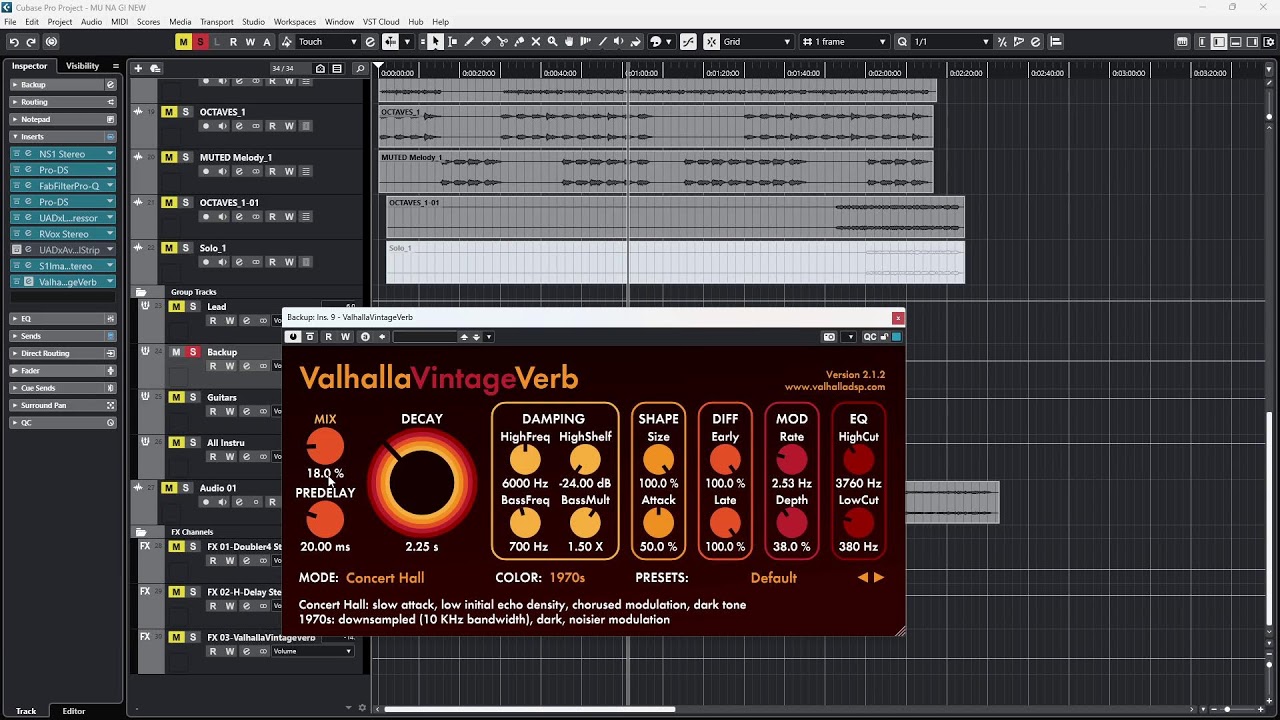Click the OCTAVES_1-01 audio clip
Image resolution: width=1280 pixels, height=720 pixels.
pos(676,217)
